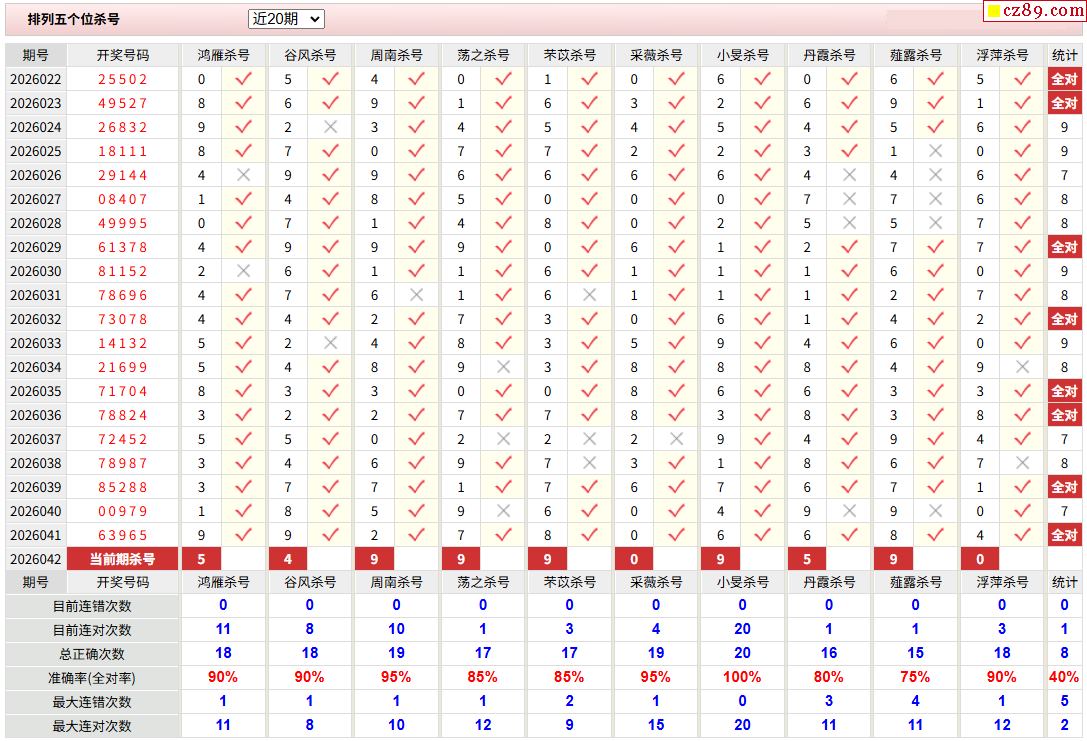Click the 全对 badge in row 2026029

click(x=1064, y=247)
